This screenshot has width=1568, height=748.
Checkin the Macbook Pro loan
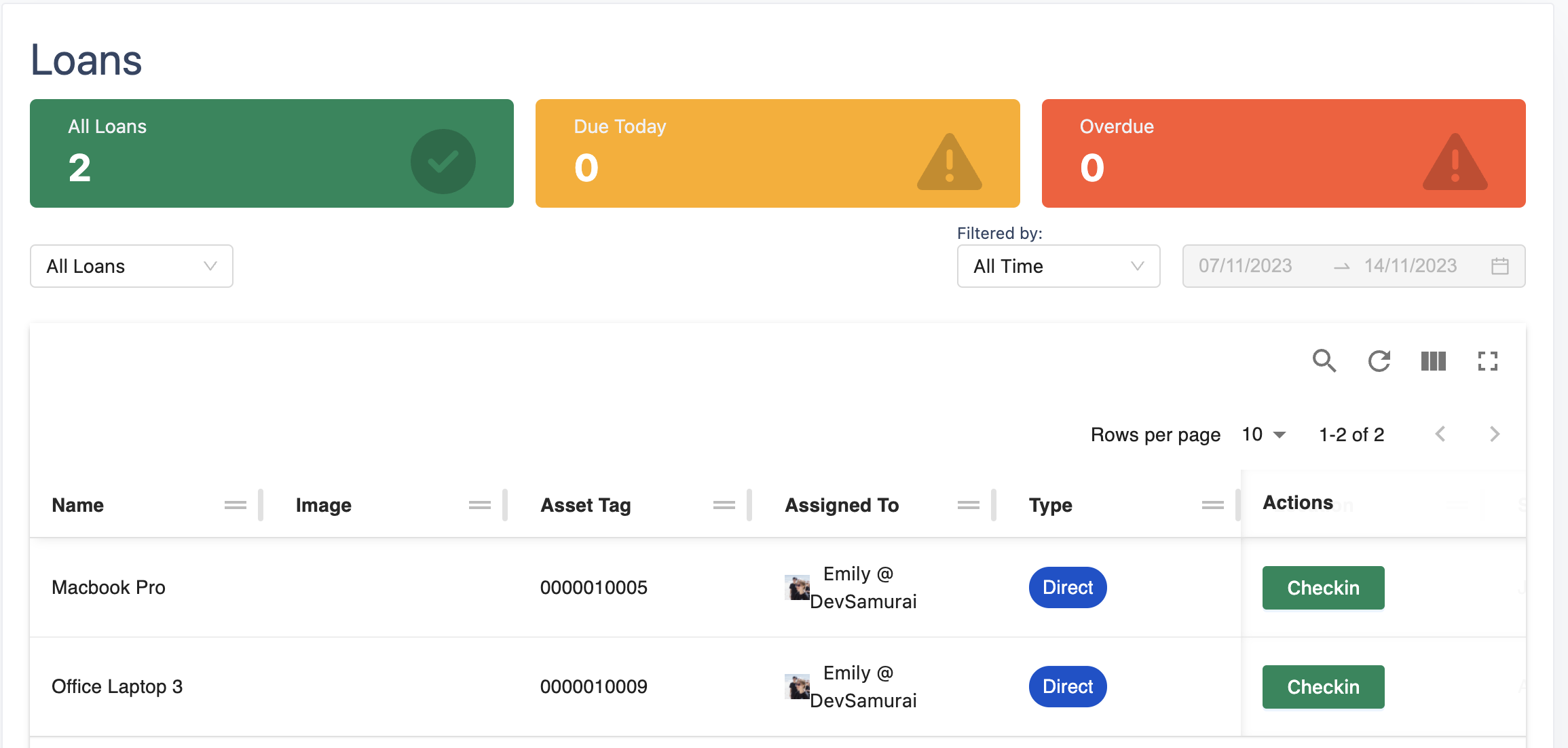(1323, 588)
